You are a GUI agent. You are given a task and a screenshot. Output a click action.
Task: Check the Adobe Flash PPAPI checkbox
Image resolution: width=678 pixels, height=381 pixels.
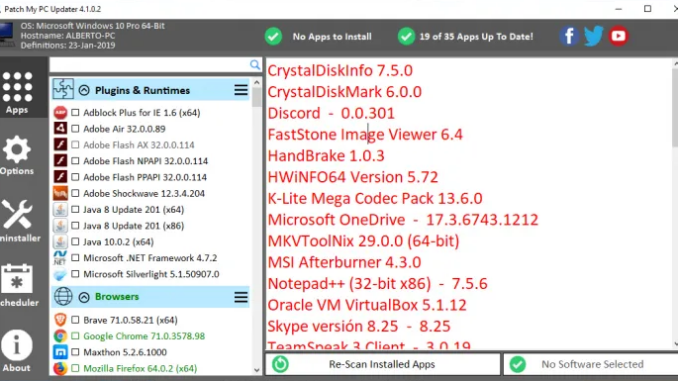pos(75,177)
